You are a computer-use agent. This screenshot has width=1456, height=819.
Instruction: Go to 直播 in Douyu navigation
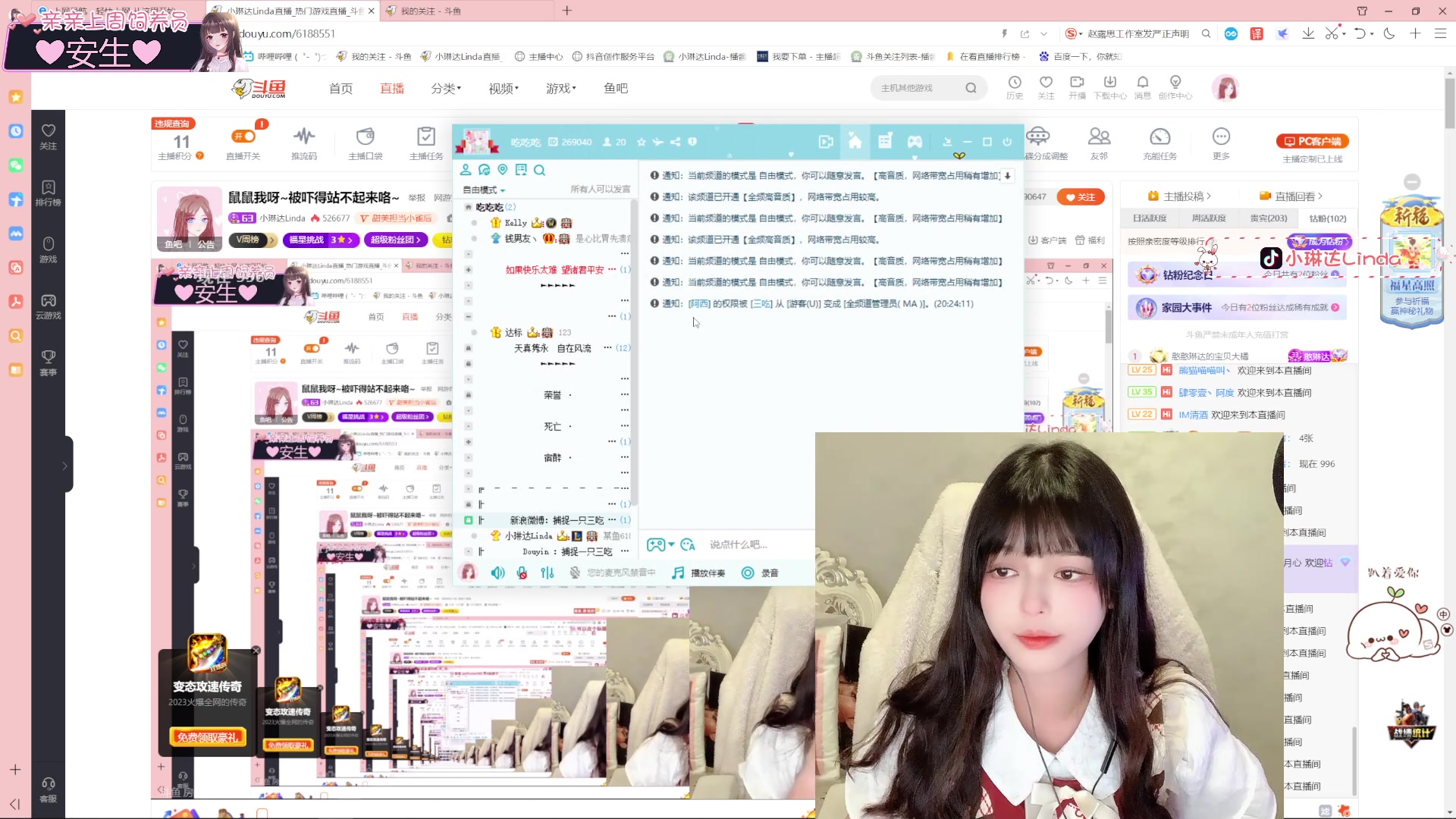coord(392,89)
